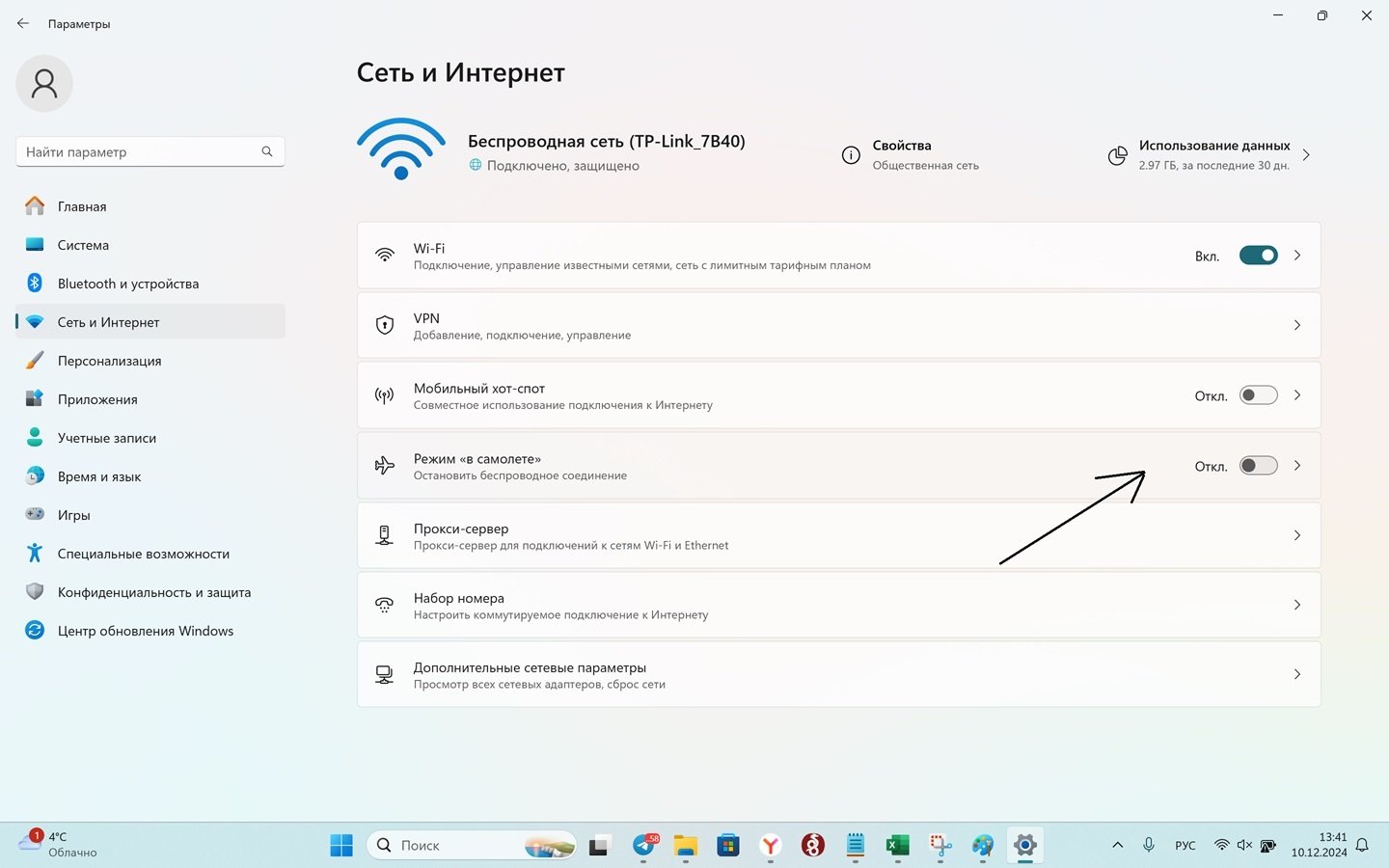Click the Wi-Fi row icon

[x=385, y=256]
